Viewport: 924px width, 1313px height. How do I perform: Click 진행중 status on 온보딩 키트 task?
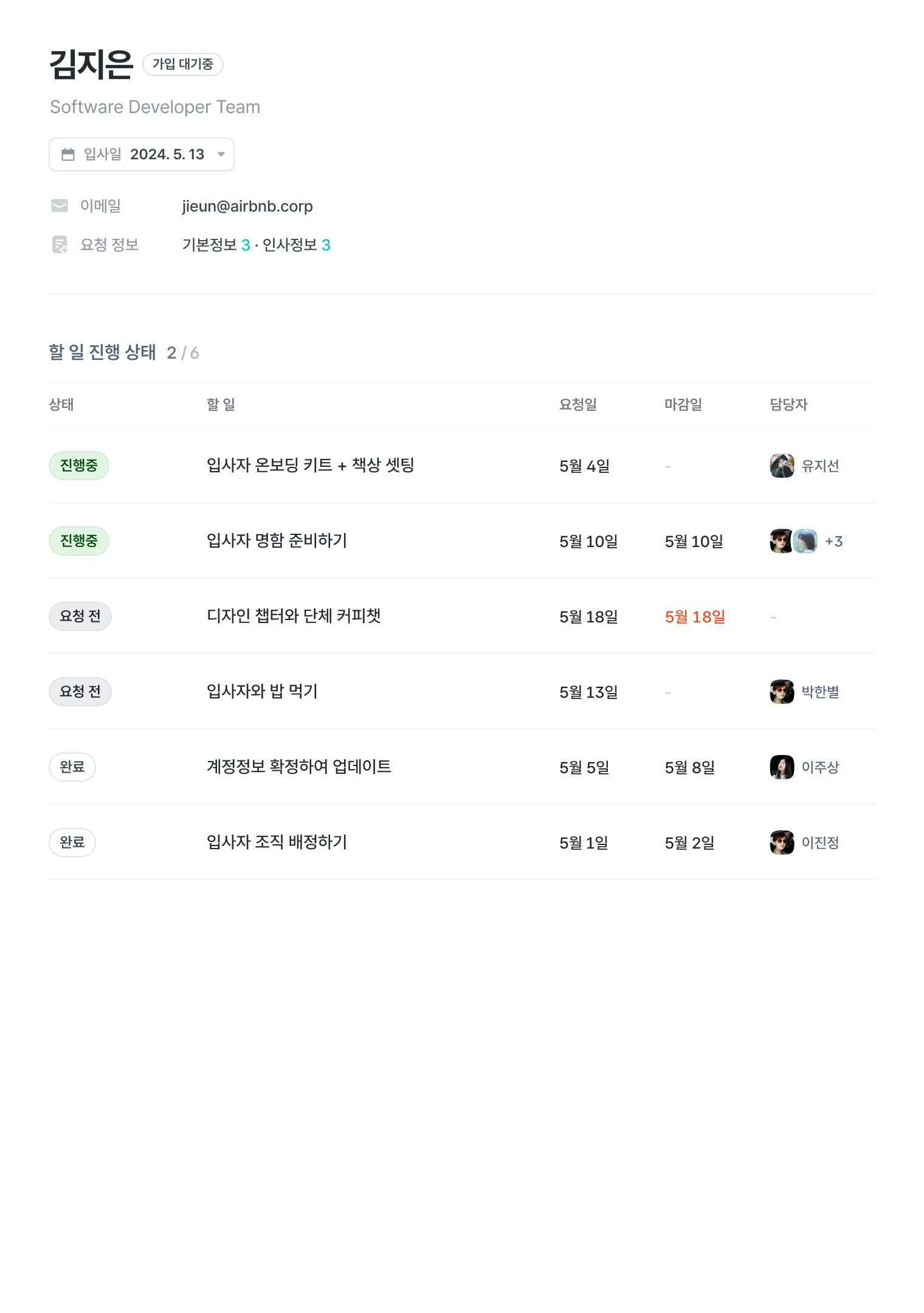click(79, 466)
